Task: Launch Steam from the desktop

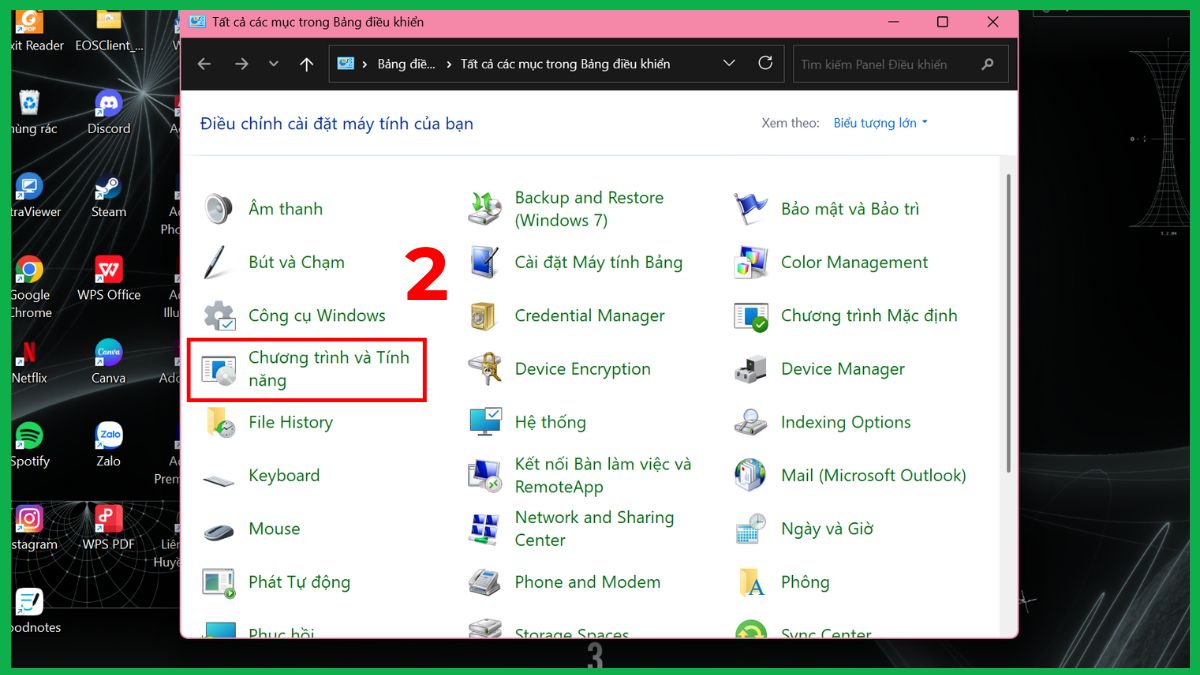Action: pos(107,195)
